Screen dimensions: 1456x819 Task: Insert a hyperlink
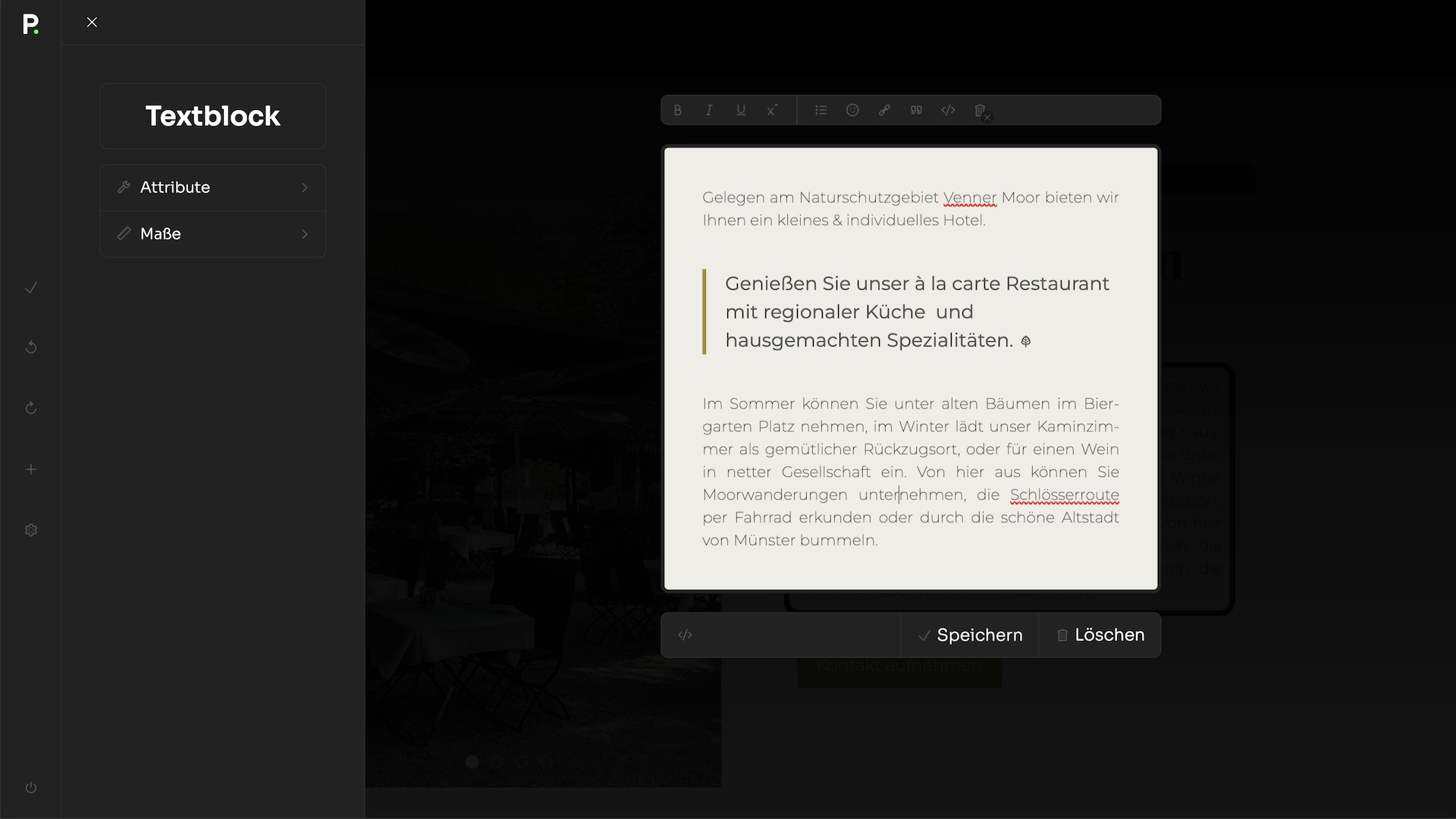click(884, 111)
